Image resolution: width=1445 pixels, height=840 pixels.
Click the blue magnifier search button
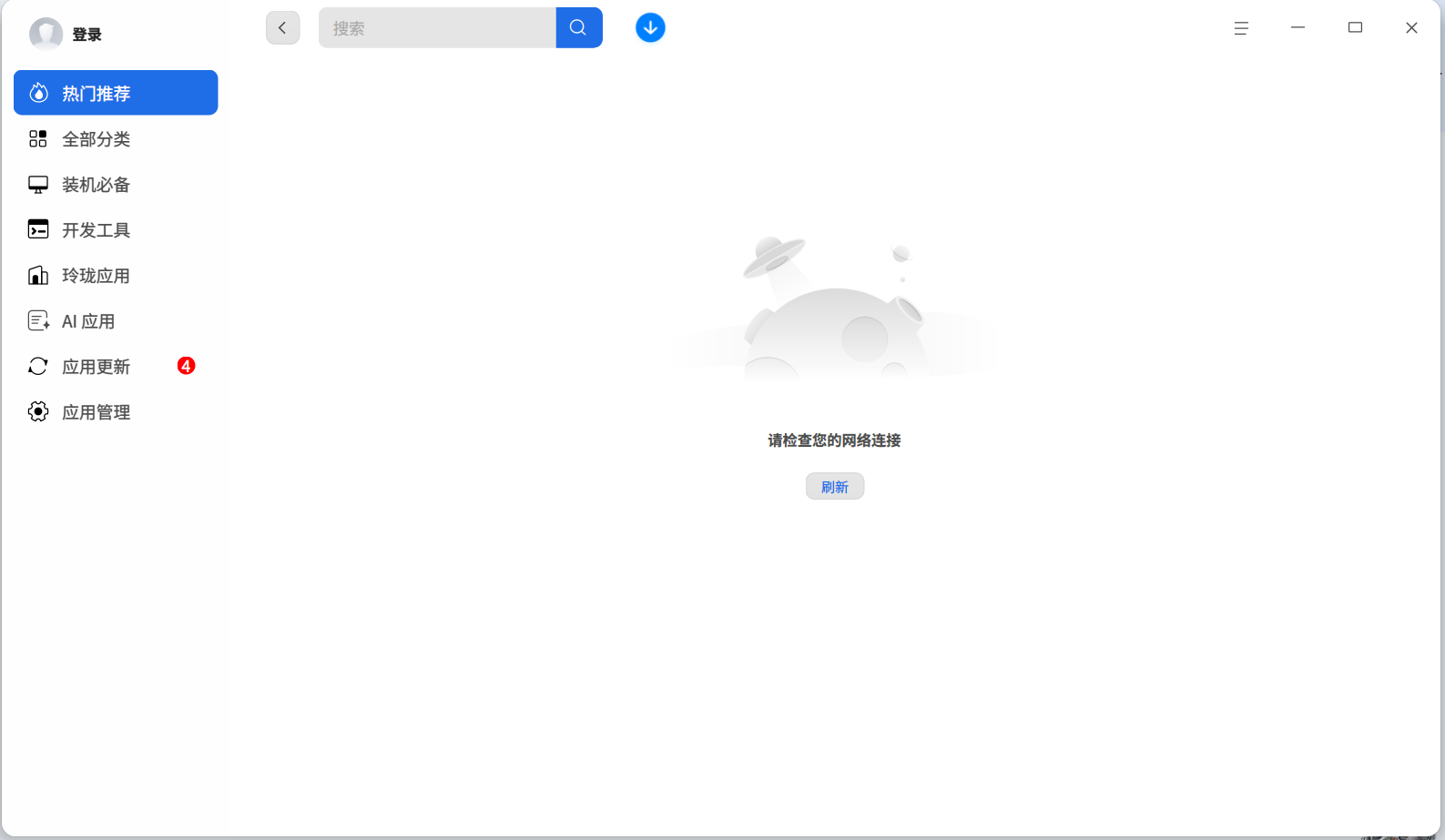pyautogui.click(x=579, y=27)
